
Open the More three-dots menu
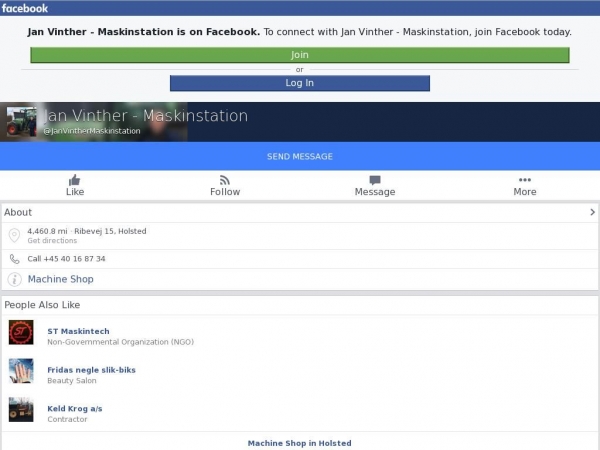pos(525,180)
